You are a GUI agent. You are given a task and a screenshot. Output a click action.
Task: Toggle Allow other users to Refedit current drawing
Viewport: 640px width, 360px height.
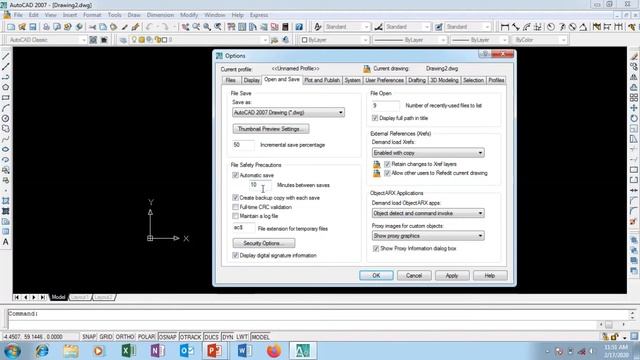click(x=387, y=173)
